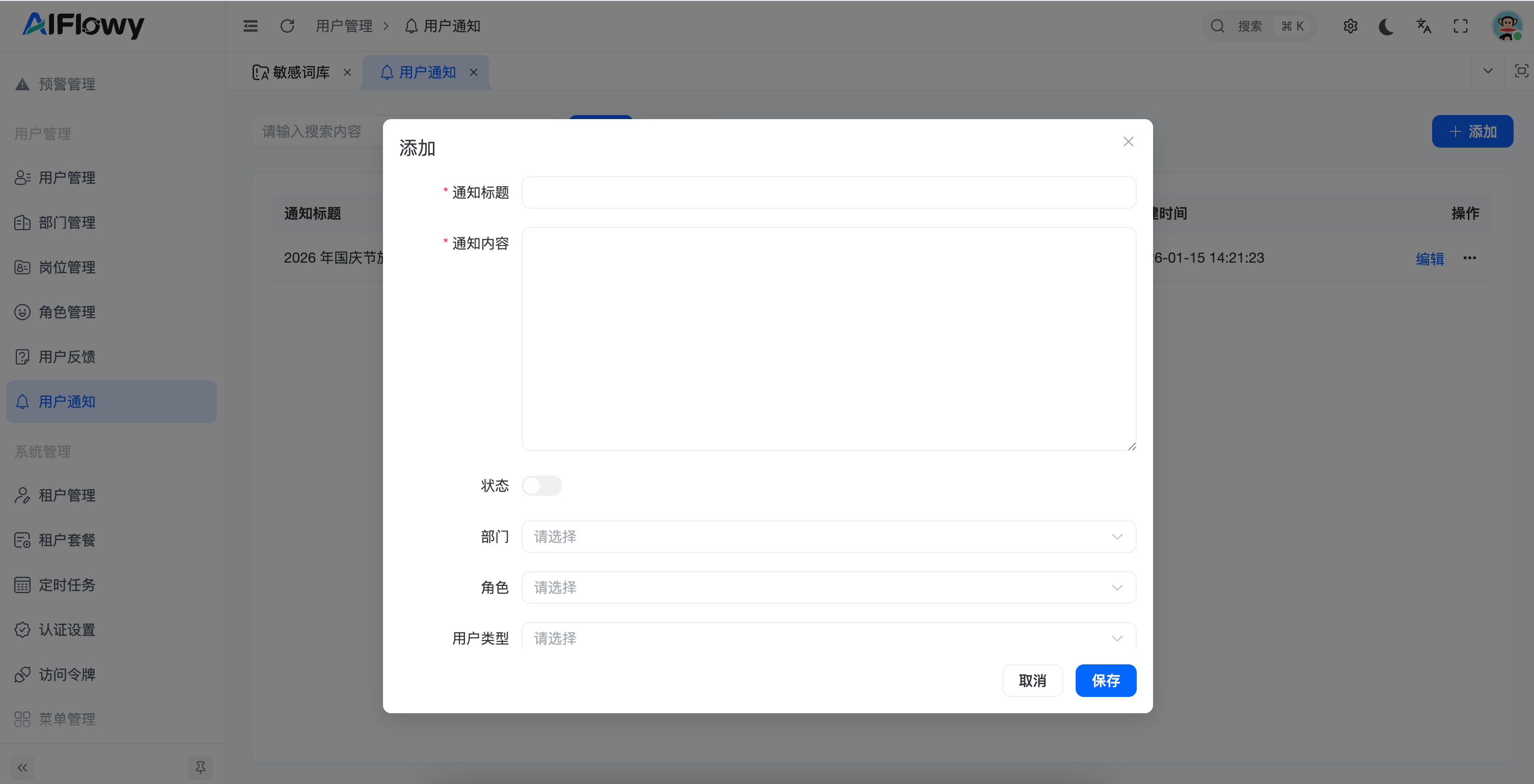
Task: Pin the sidebar with the pin icon
Action: 201,767
